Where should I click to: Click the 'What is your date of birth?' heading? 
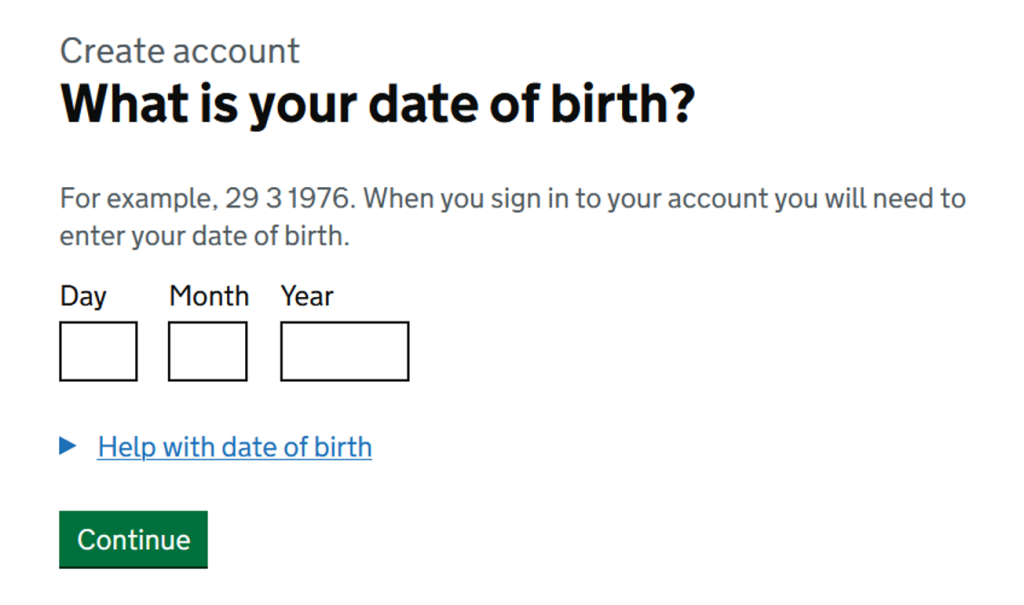click(377, 103)
